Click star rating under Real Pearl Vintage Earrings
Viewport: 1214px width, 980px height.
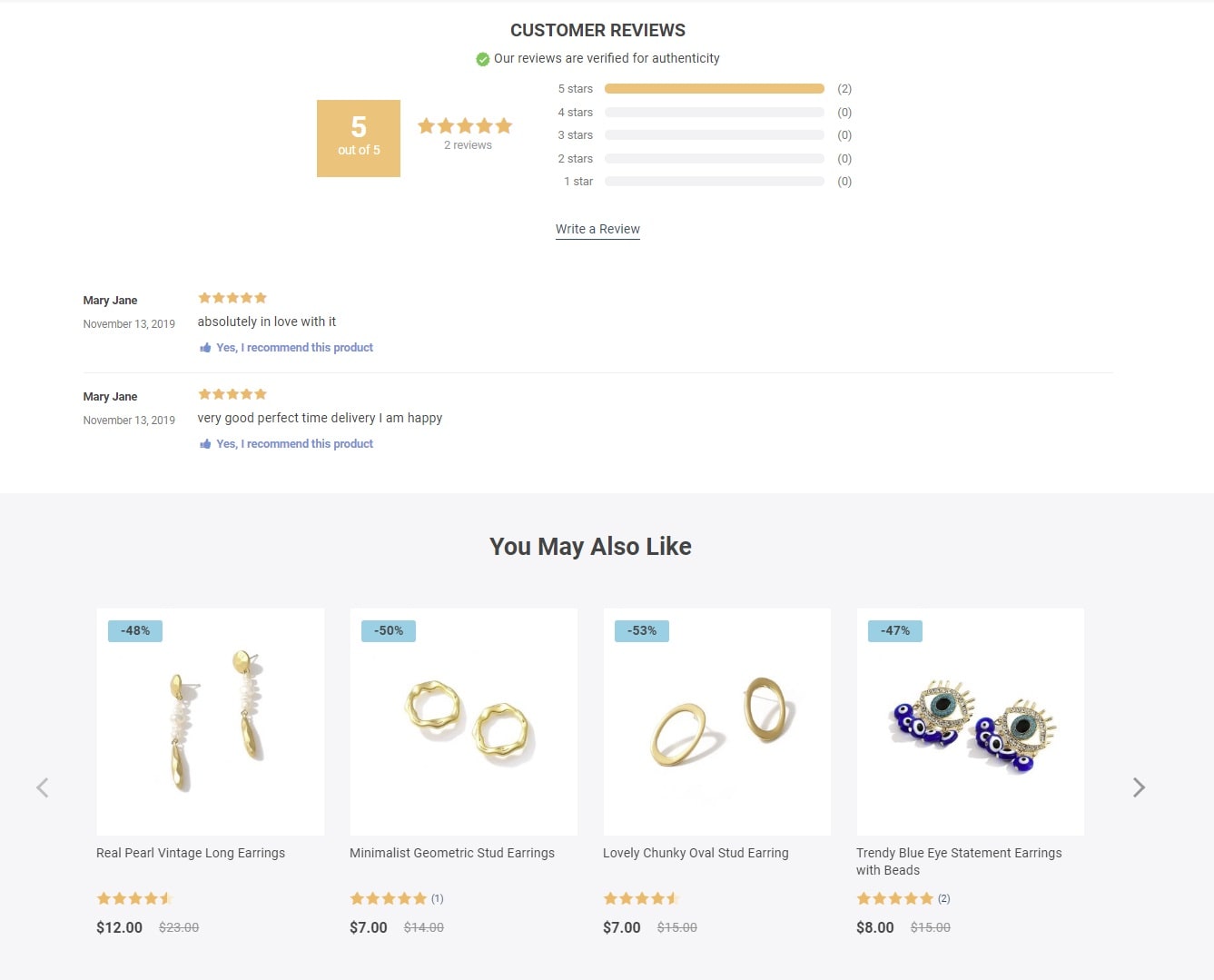(134, 898)
